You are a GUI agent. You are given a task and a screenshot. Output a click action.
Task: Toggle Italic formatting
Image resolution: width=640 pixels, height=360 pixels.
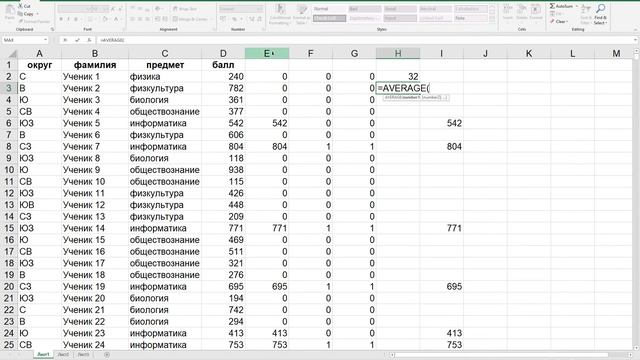68,19
